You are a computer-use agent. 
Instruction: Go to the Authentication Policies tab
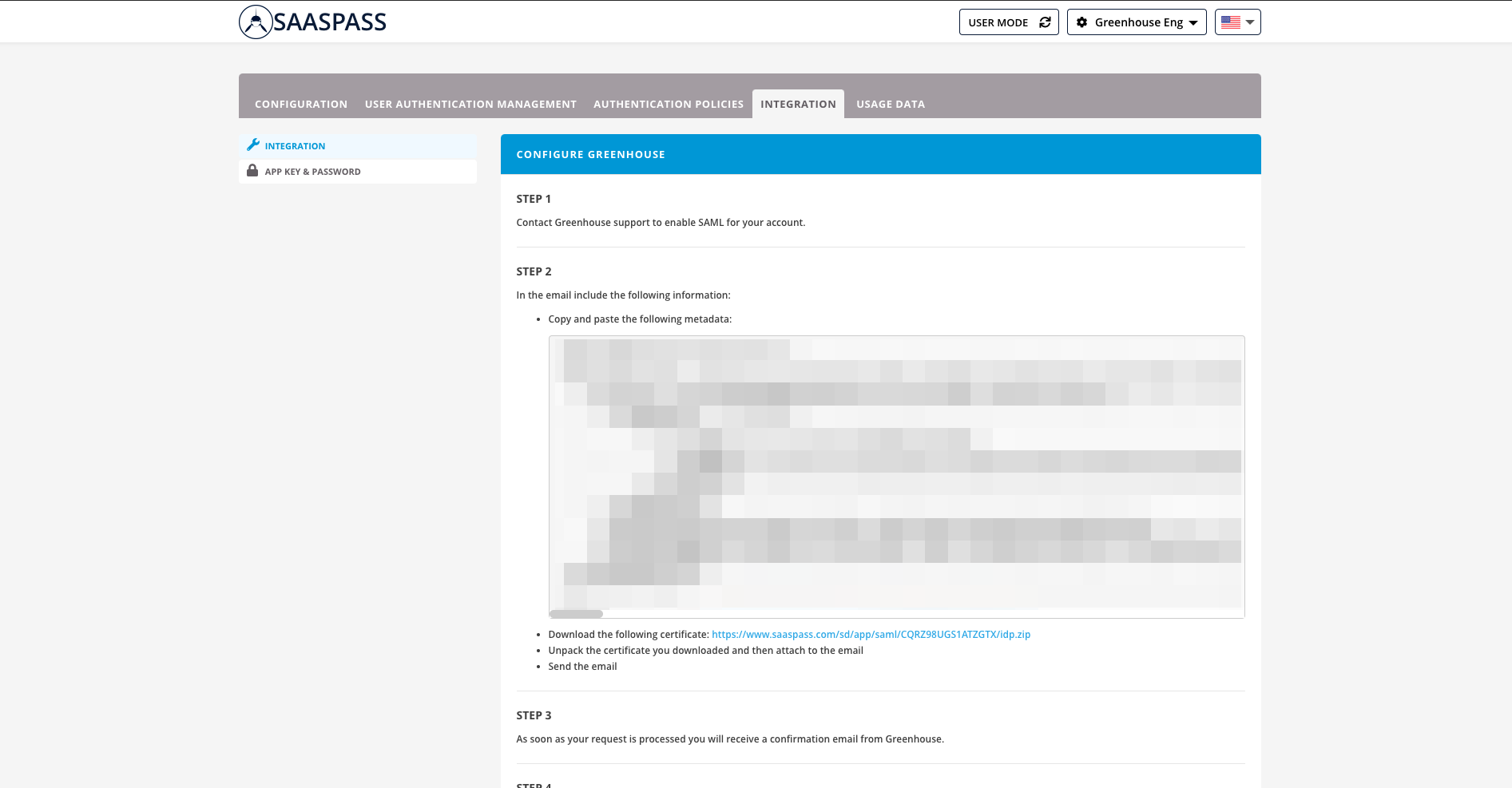coord(668,105)
